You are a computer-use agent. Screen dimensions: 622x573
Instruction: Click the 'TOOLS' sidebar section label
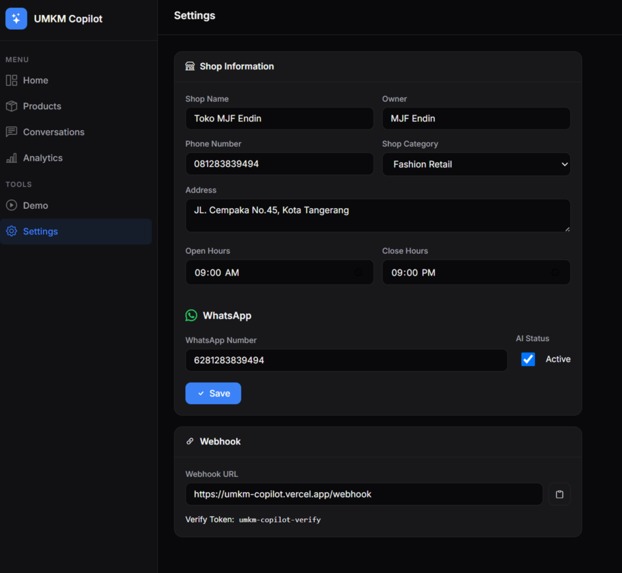(x=19, y=184)
